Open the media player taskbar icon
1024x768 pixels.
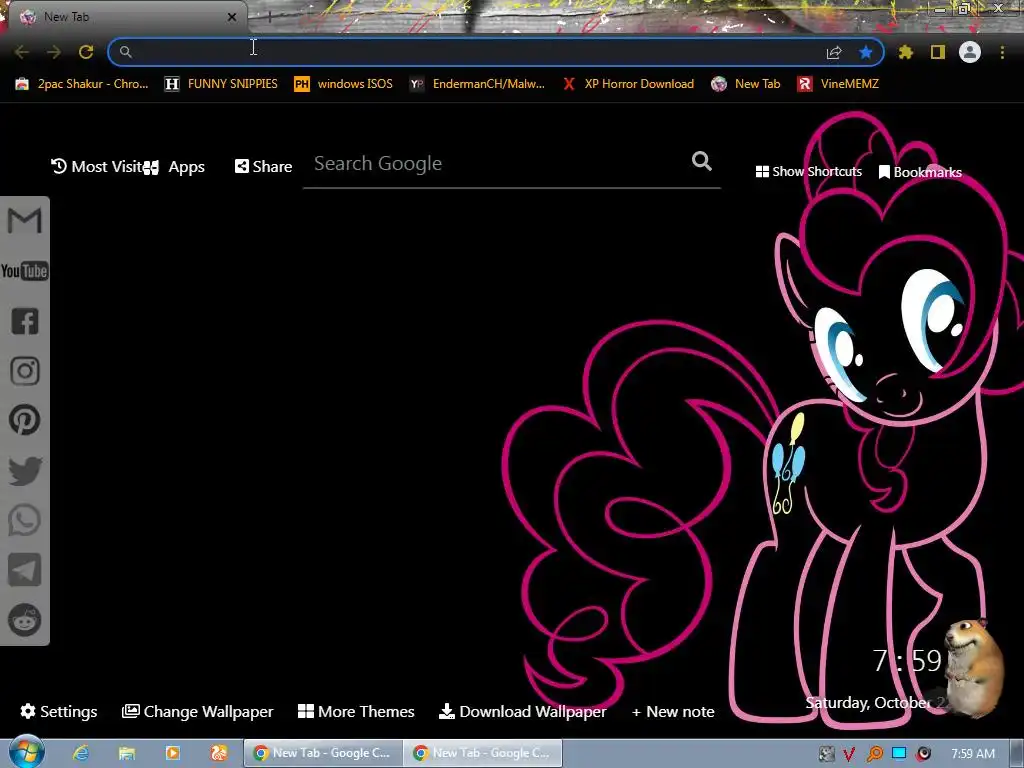coord(172,753)
